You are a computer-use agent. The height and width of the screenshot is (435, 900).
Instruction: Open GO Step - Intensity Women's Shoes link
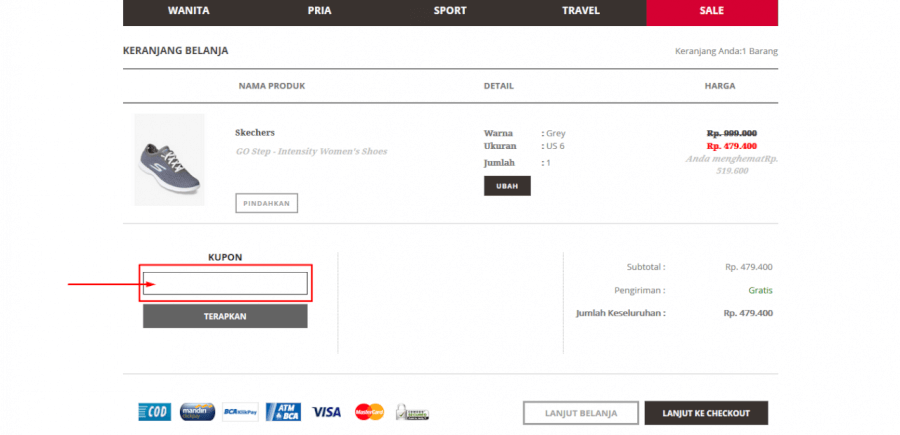[312, 152]
